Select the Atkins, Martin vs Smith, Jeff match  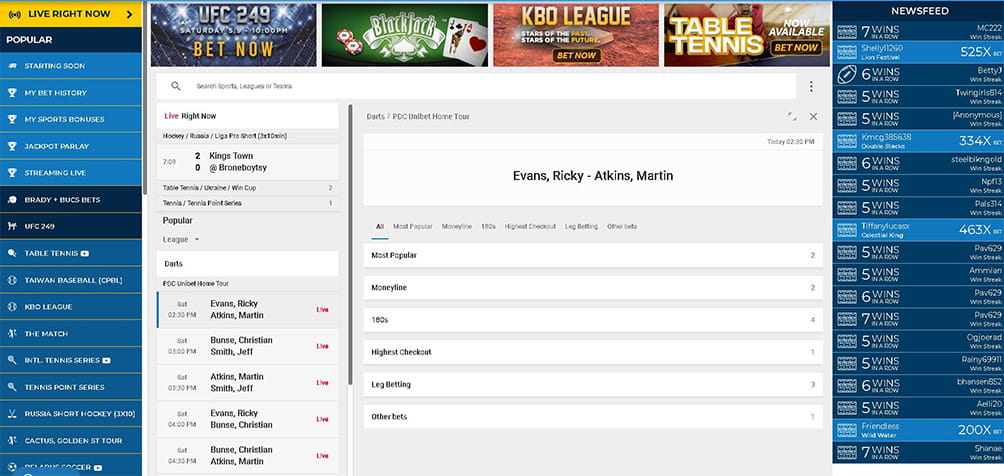tap(247, 382)
